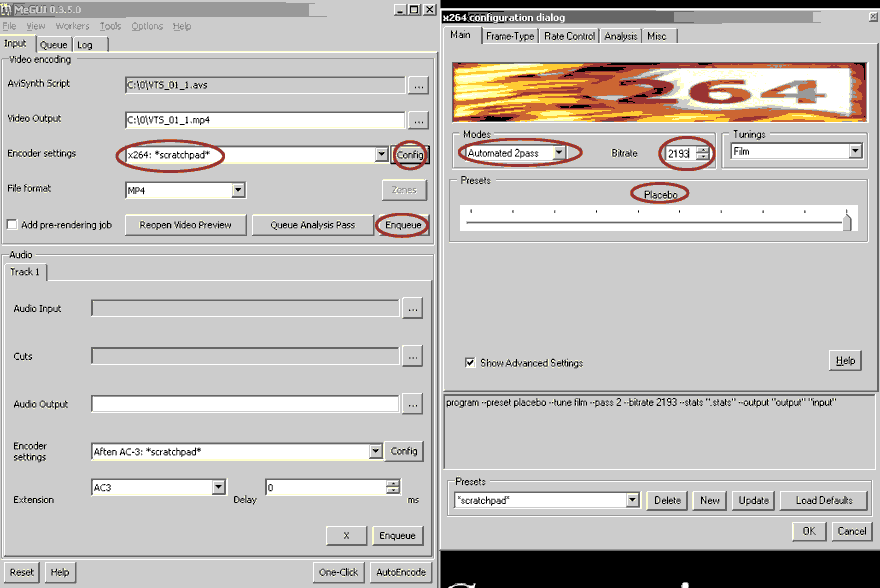Image resolution: width=880 pixels, height=588 pixels.
Task: Click the Zones button
Action: [x=404, y=190]
